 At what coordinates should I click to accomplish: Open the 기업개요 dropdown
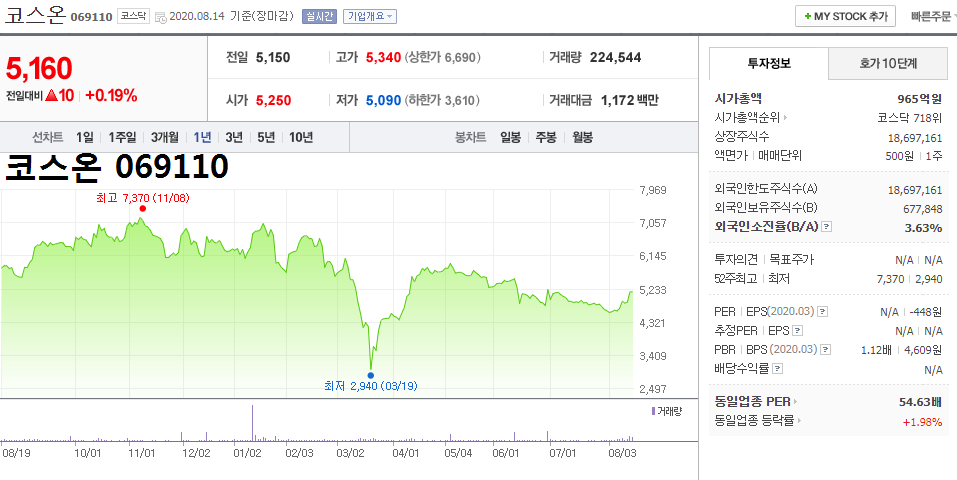(370, 16)
